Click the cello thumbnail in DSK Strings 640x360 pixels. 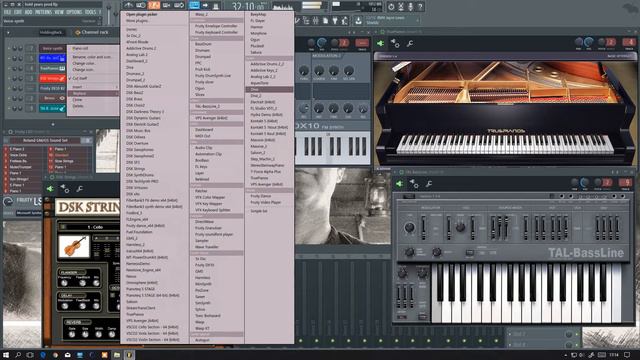tap(74, 246)
